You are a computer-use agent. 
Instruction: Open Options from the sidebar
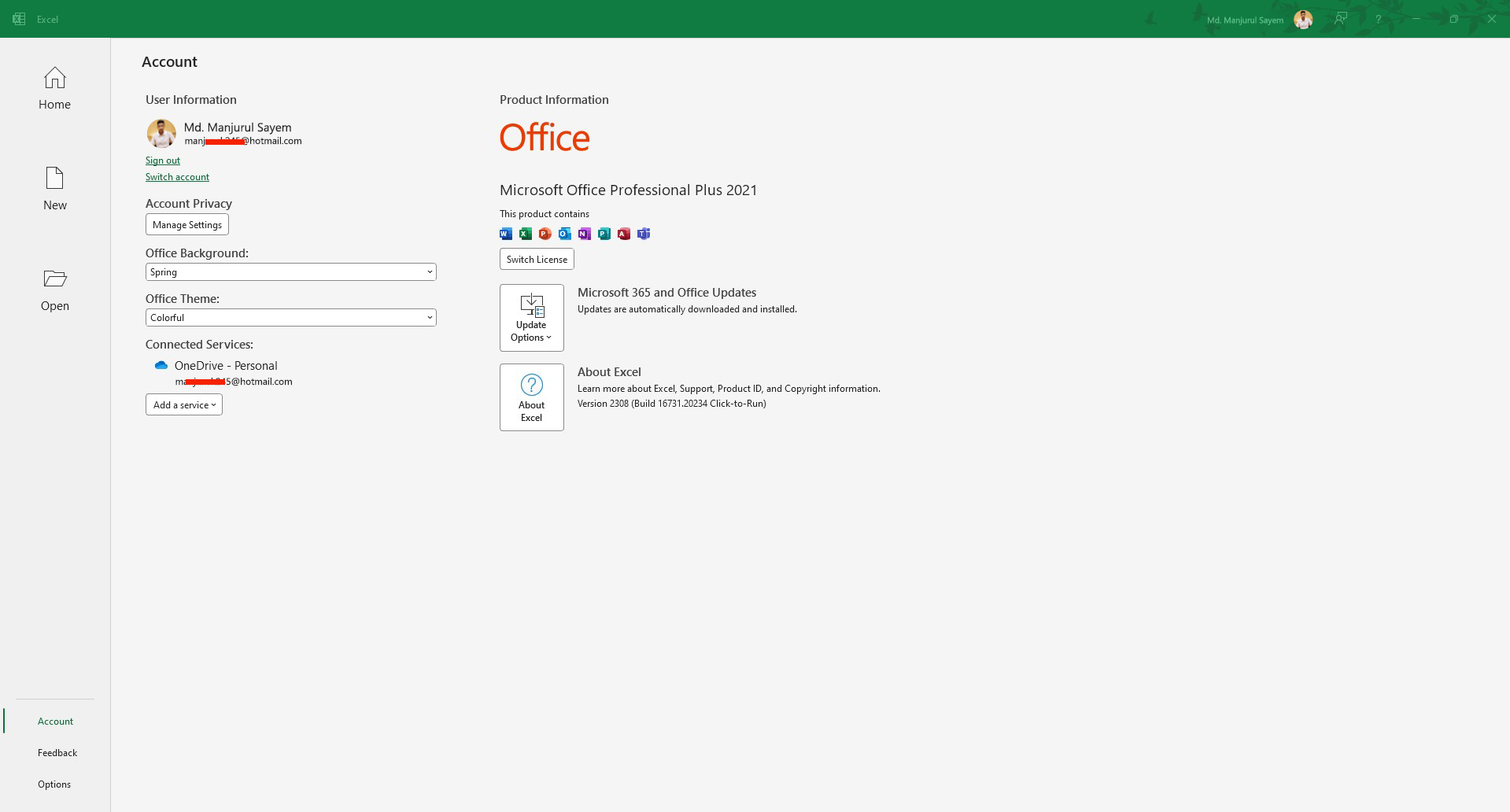[x=54, y=784]
